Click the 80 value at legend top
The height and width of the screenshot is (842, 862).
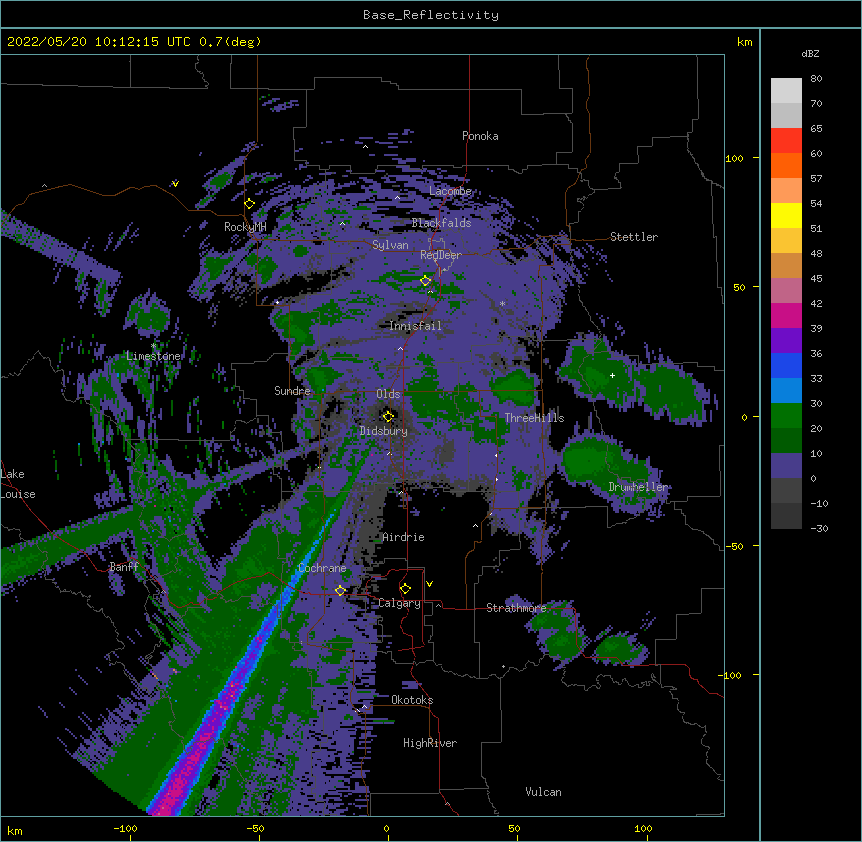click(x=816, y=79)
